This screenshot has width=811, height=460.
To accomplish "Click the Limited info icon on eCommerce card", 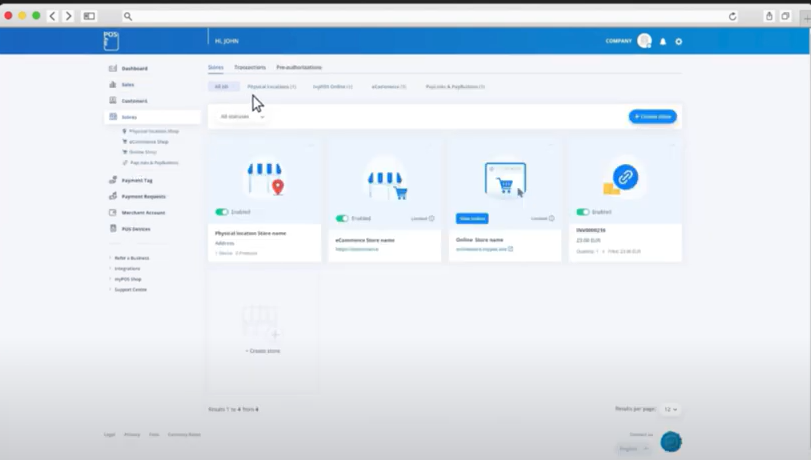I will pos(431,218).
